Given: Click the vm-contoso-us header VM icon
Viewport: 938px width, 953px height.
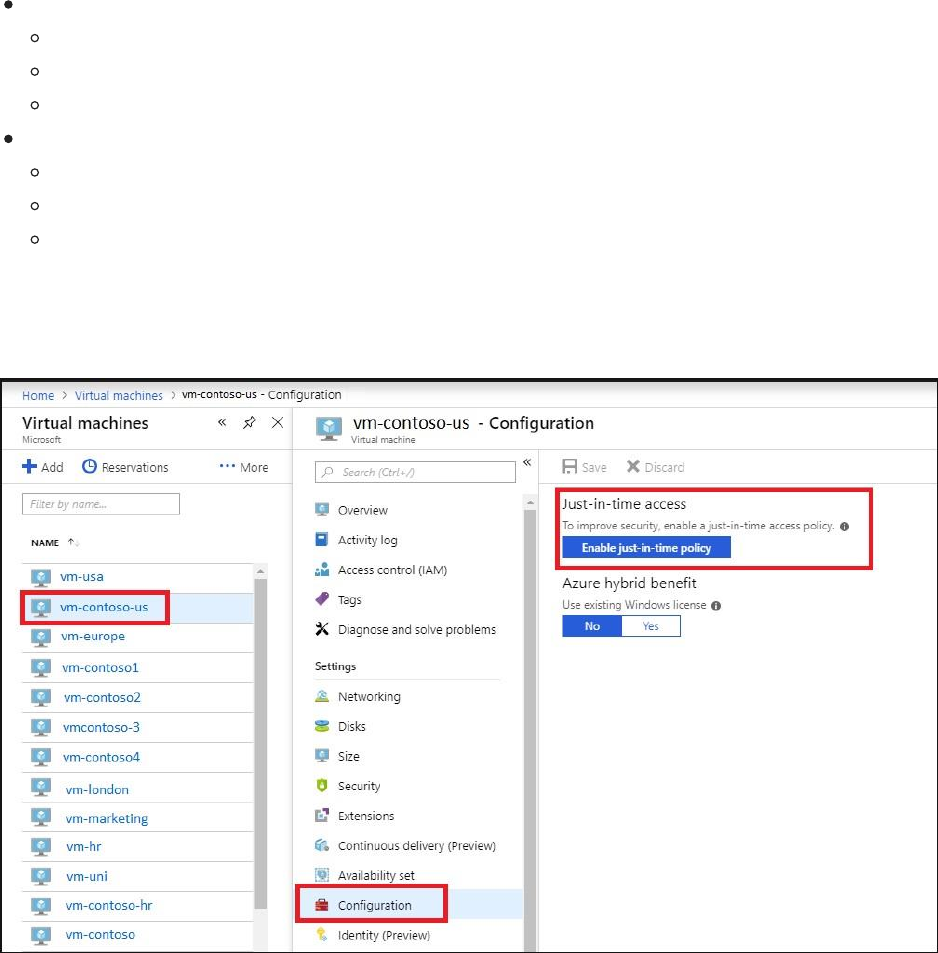Looking at the screenshot, I should click(x=329, y=428).
